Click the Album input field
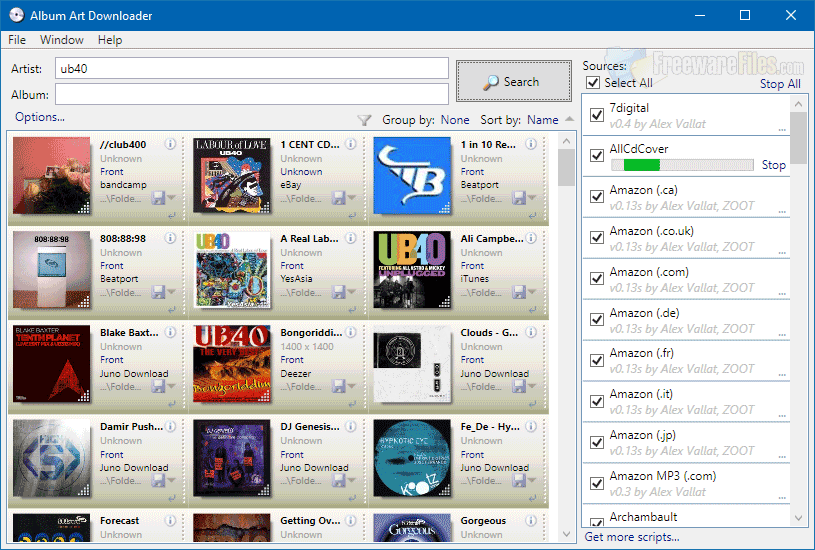This screenshot has width=815, height=550. 252,94
